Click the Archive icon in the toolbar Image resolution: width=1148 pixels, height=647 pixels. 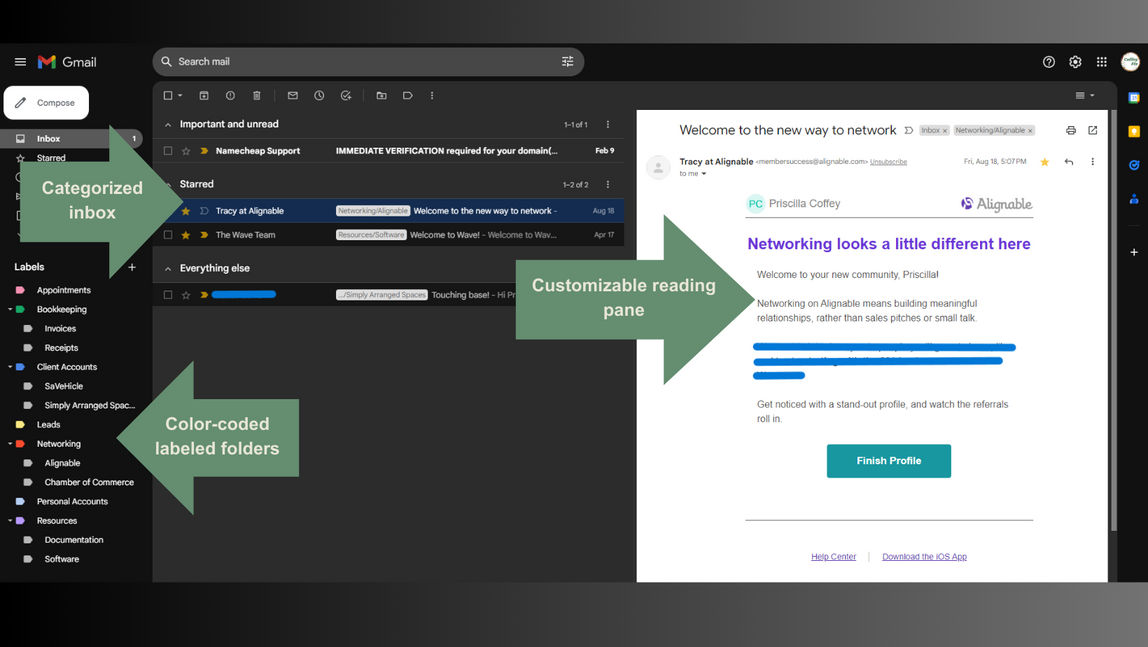click(x=204, y=96)
